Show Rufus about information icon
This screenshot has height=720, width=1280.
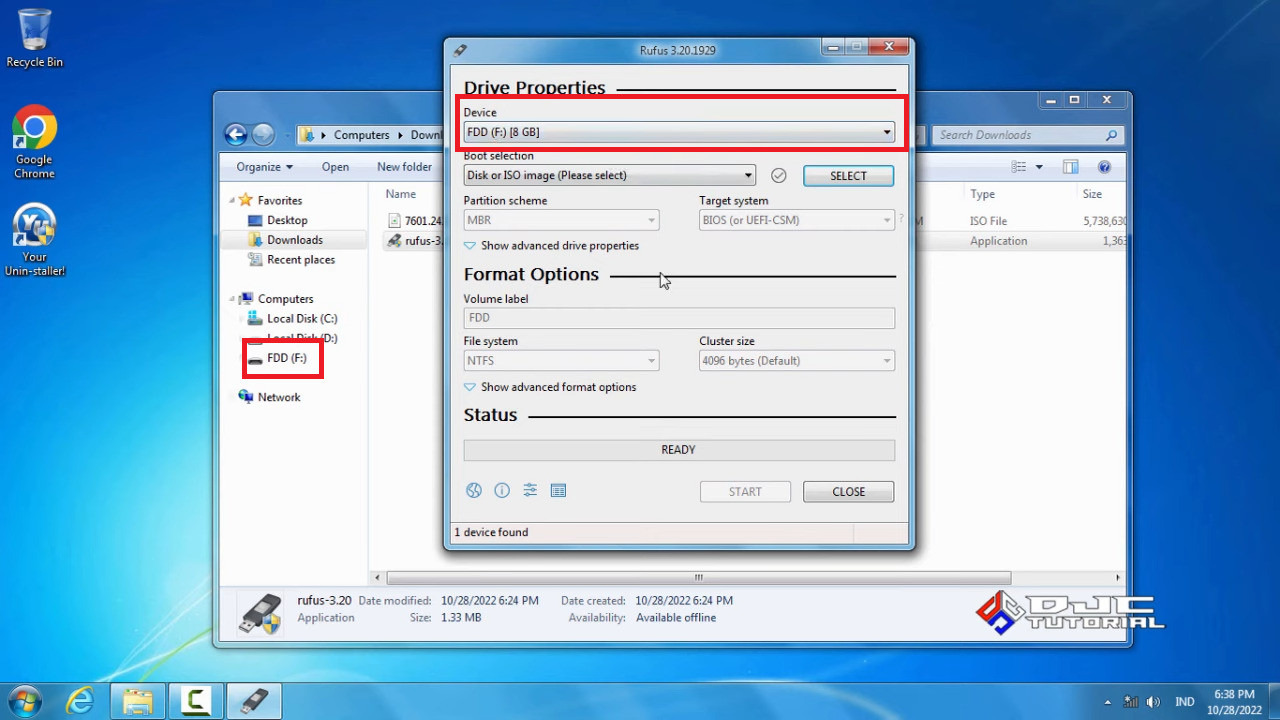pyautogui.click(x=502, y=490)
